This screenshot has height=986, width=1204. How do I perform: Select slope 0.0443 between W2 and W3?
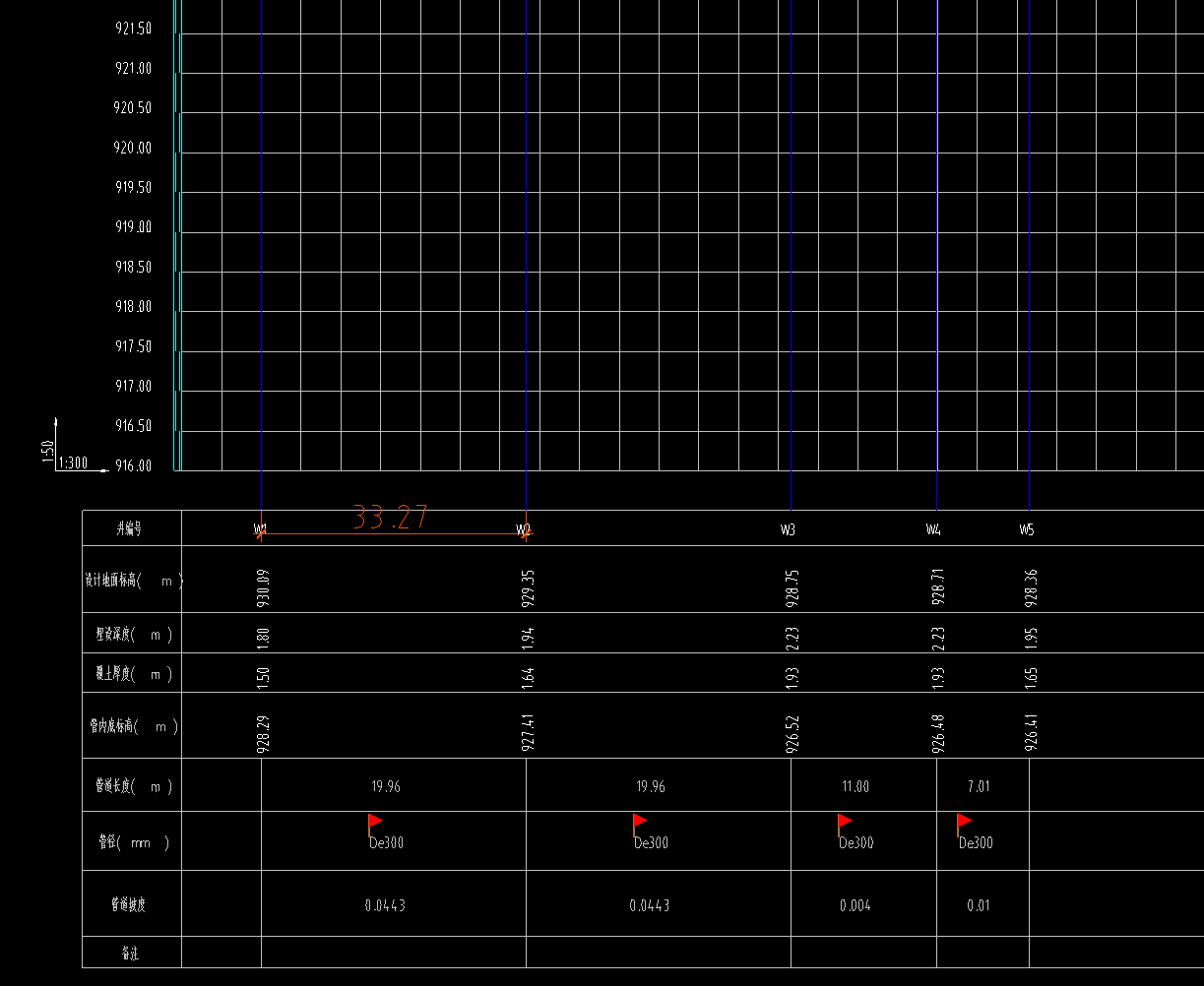(650, 905)
